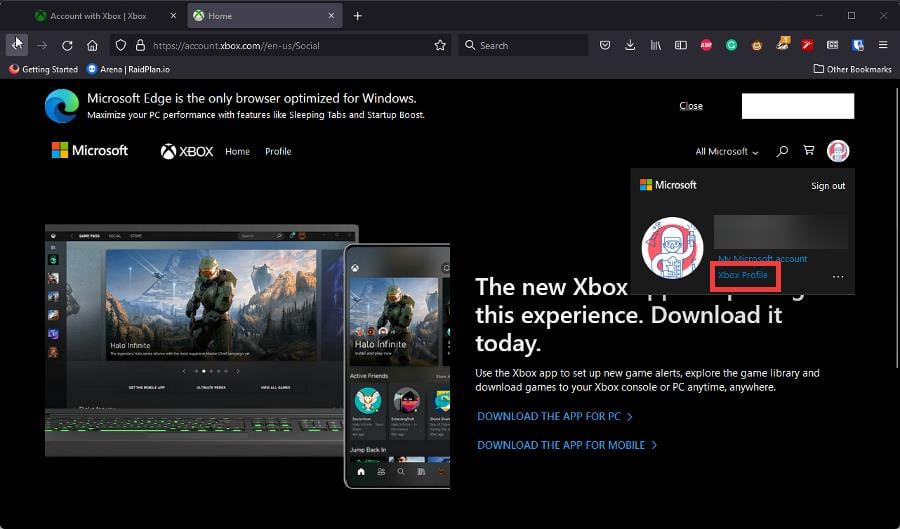900x529 pixels.
Task: Open a new tab with plus button
Action: coord(358,16)
